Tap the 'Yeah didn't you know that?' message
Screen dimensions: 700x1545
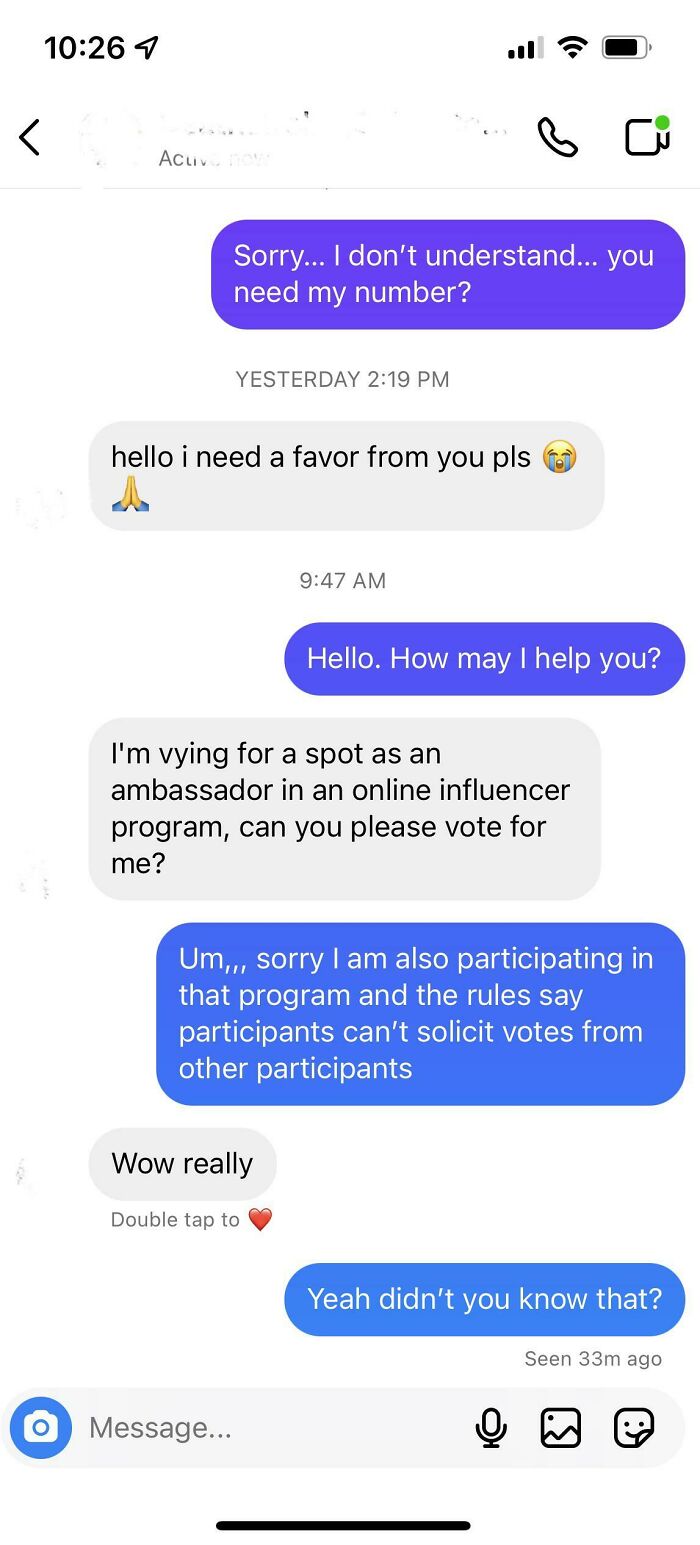pyautogui.click(x=484, y=1299)
